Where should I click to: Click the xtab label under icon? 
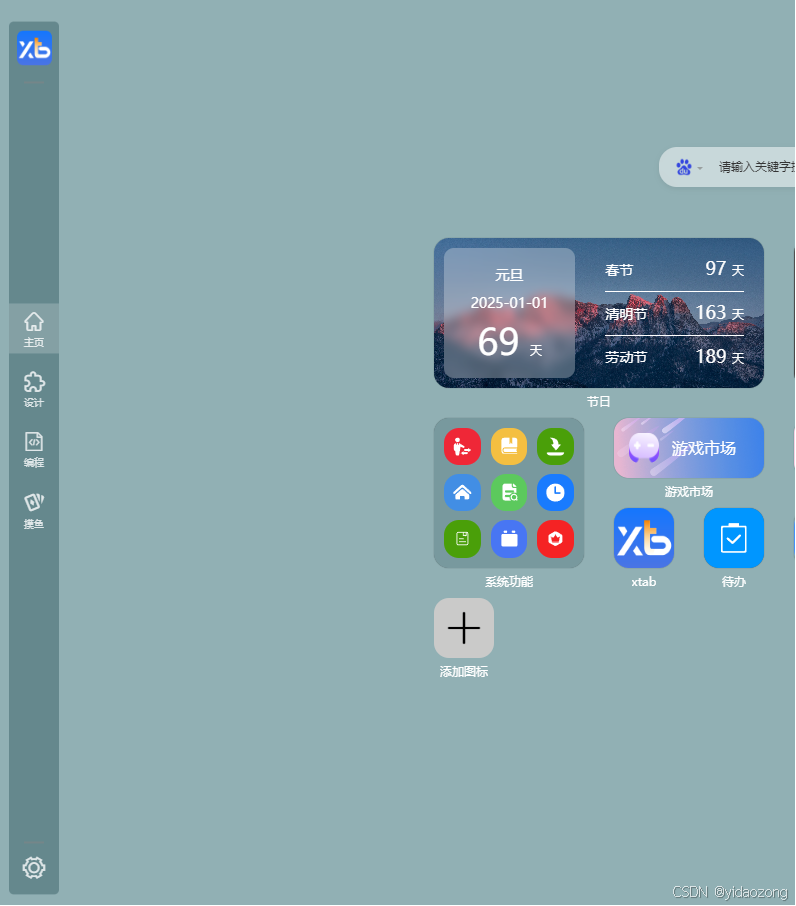(644, 582)
